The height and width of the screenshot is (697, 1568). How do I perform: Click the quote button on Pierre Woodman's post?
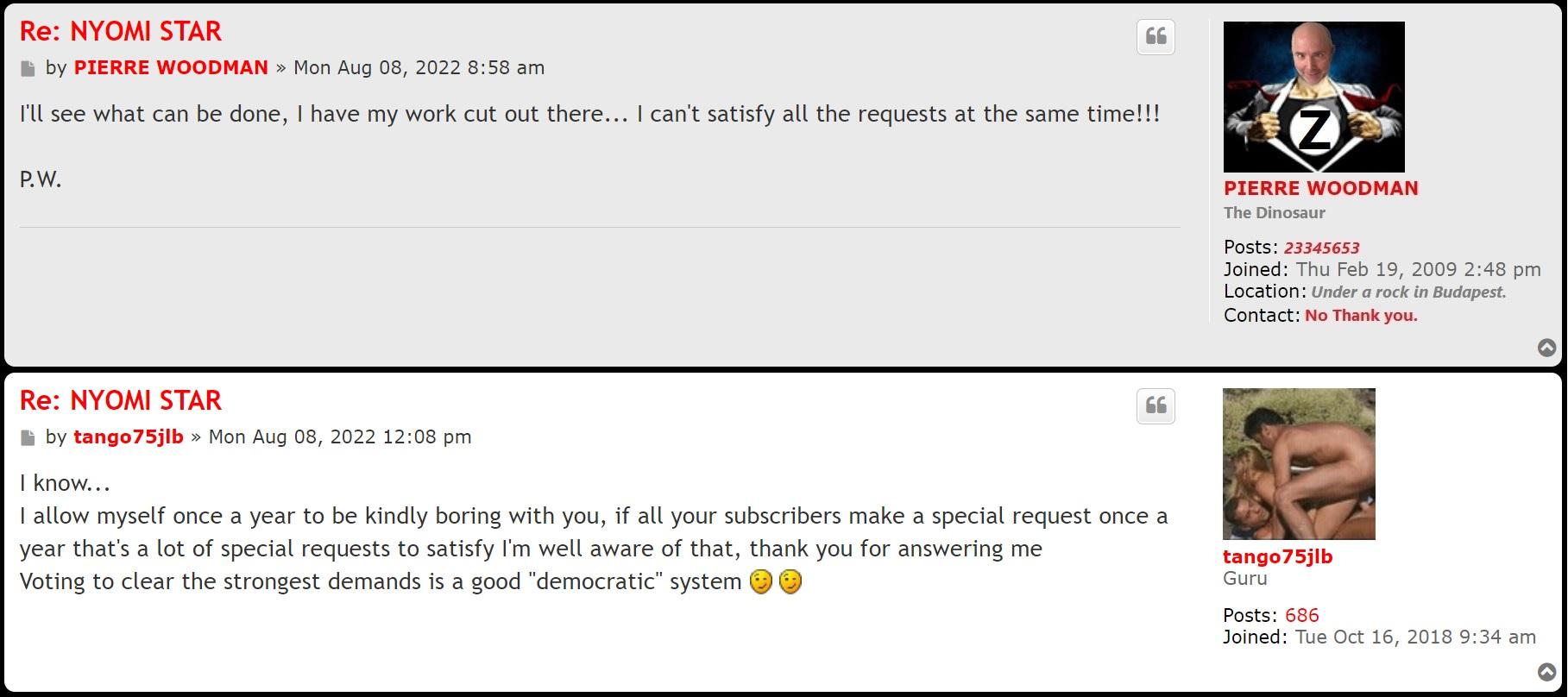click(1156, 36)
